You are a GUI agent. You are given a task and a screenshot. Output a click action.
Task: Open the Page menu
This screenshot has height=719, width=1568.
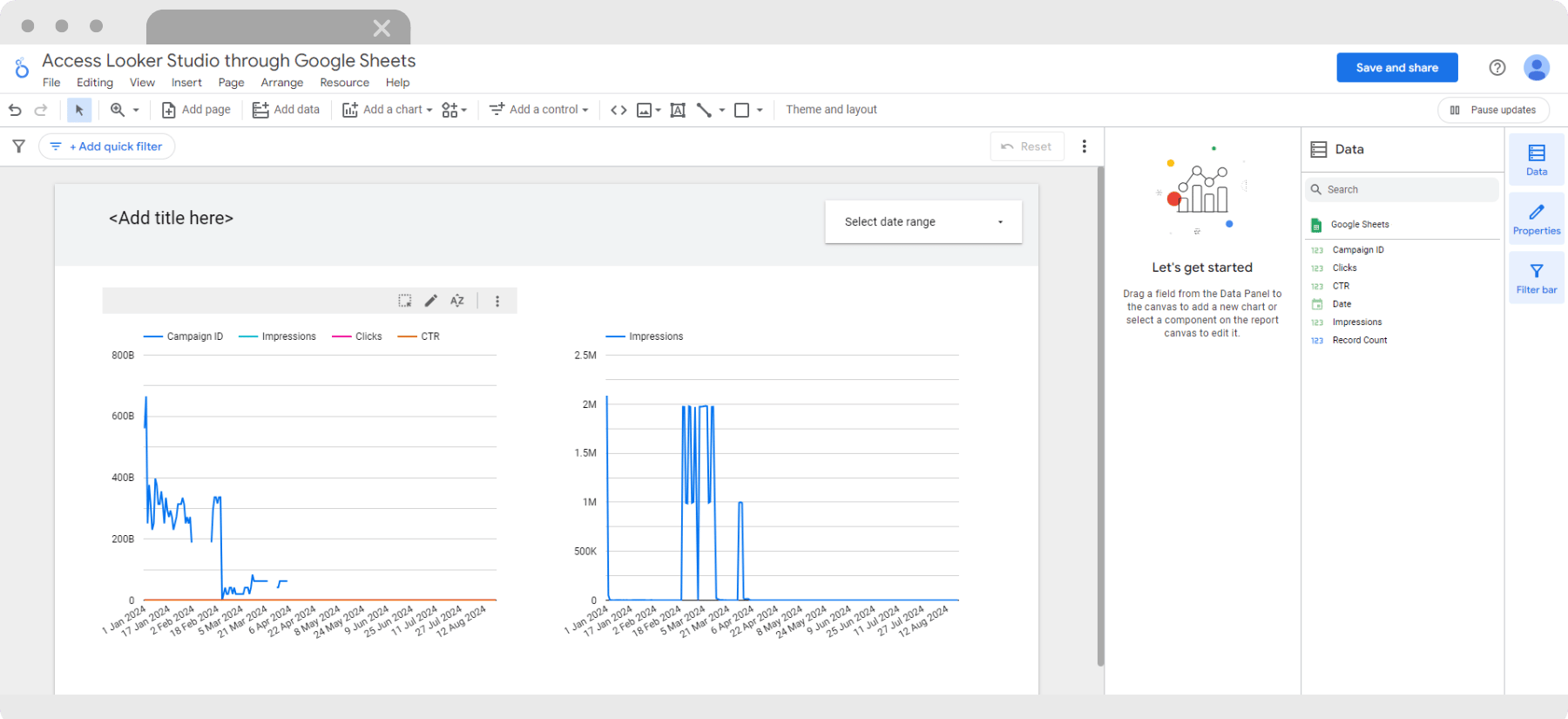pyautogui.click(x=231, y=83)
